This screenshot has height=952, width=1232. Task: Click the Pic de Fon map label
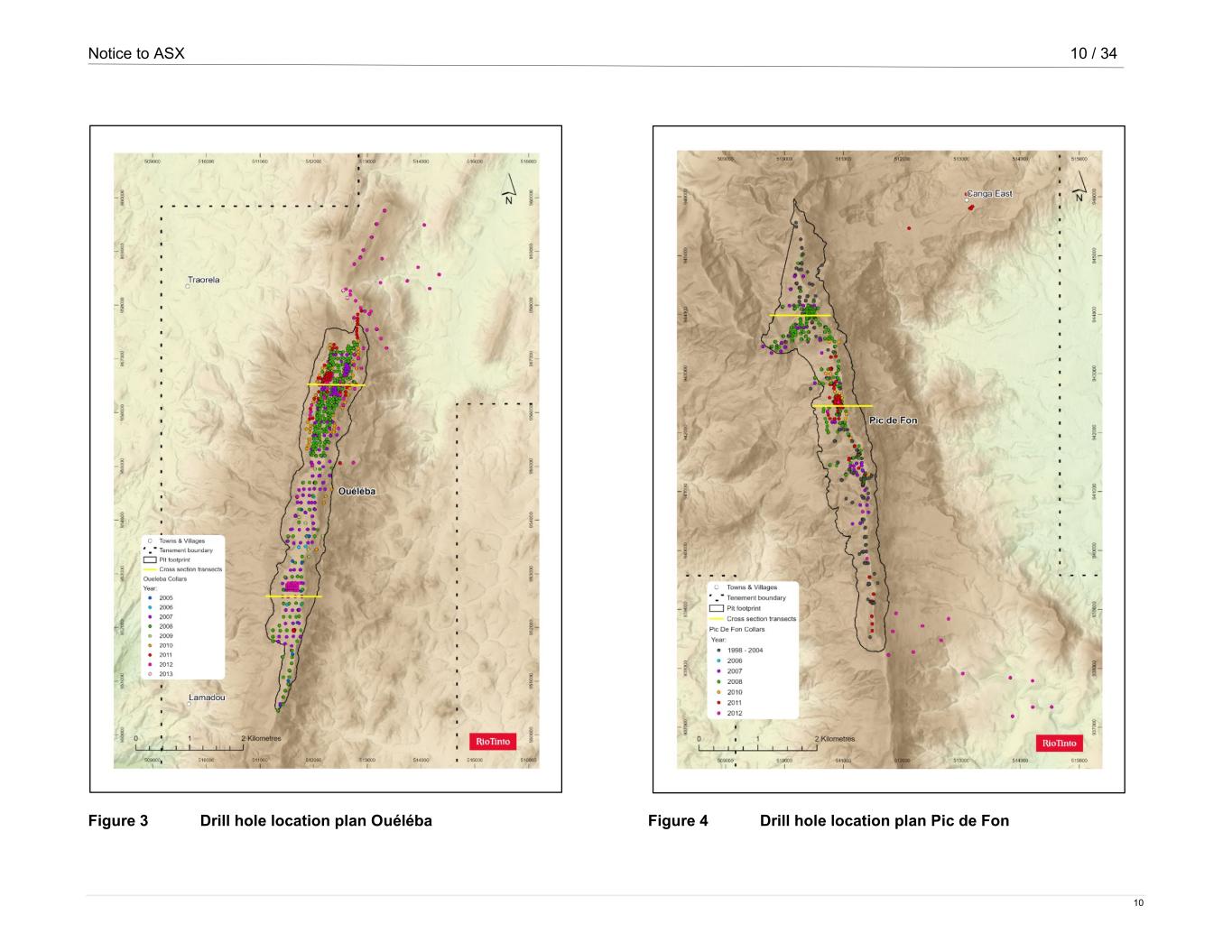(893, 421)
